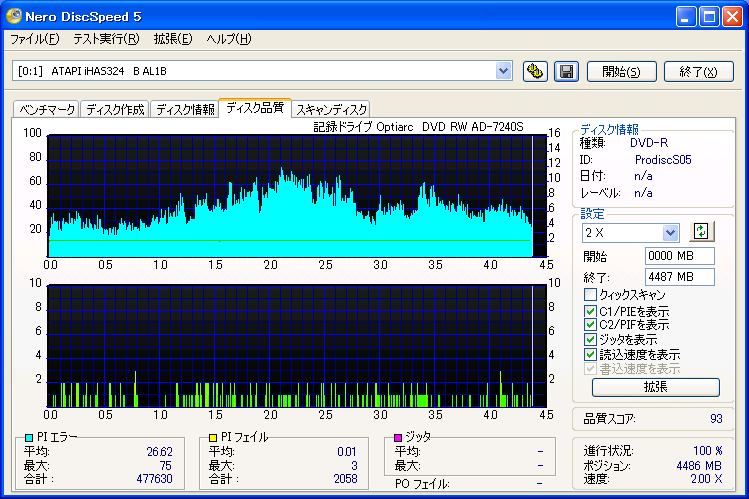This screenshot has height=499, width=749.
Task: Click the progress value 100 %
Action: point(707,451)
